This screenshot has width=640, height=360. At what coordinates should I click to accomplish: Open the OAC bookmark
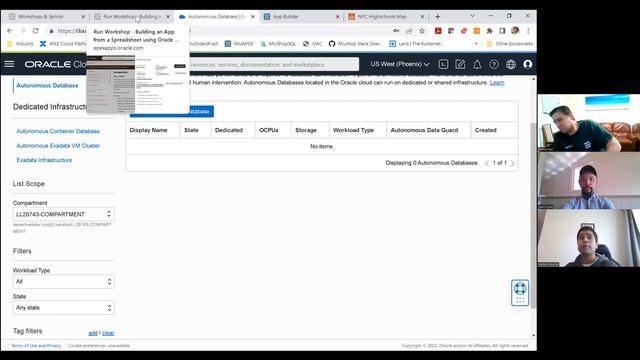click(312, 44)
